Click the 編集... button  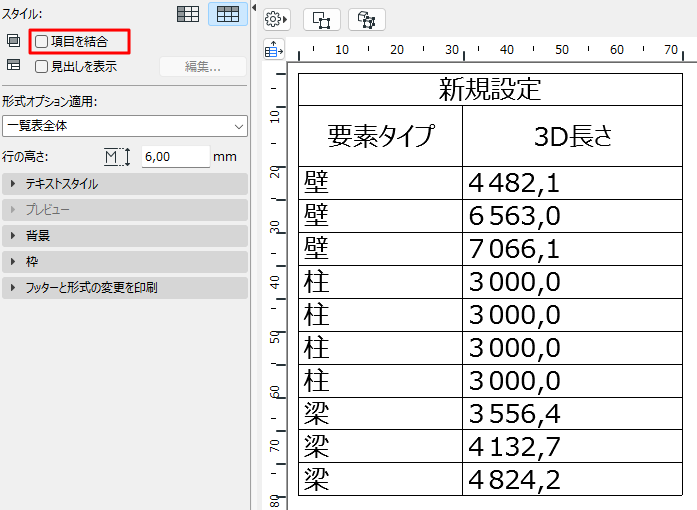coord(203,67)
